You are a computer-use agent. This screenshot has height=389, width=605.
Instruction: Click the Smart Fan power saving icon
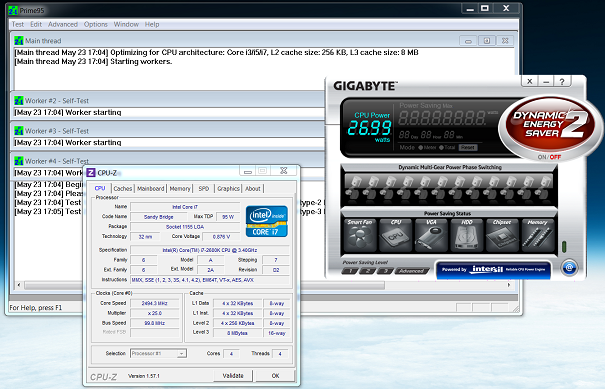click(x=360, y=236)
